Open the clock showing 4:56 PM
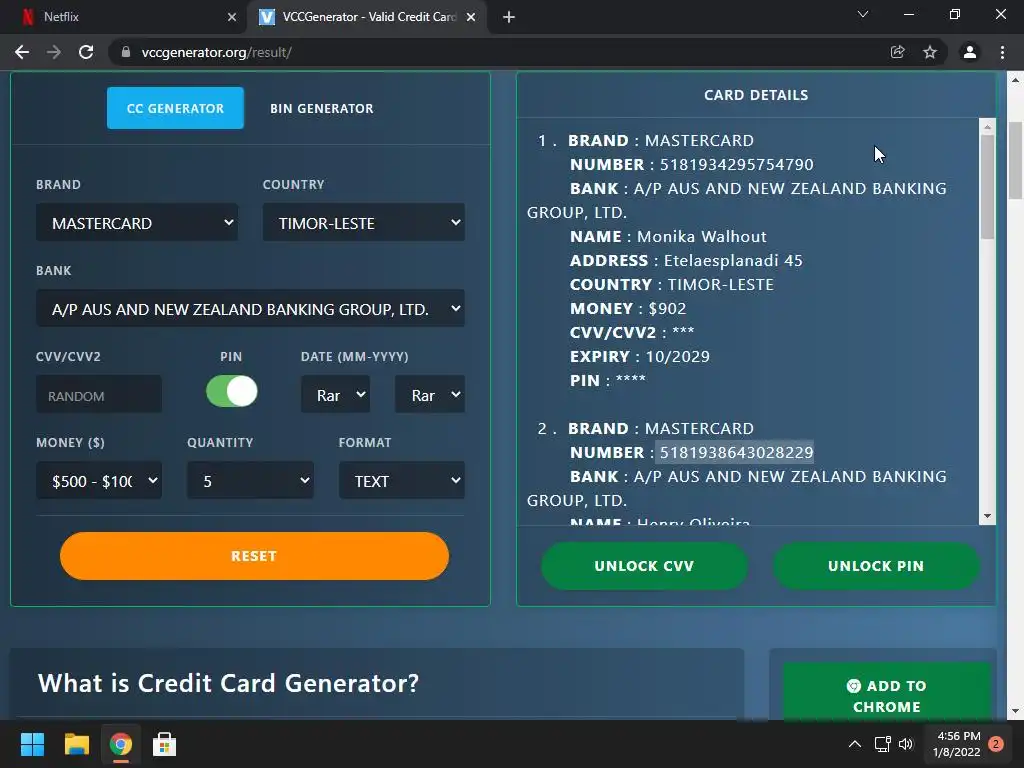Viewport: 1024px width, 768px height. (x=957, y=744)
